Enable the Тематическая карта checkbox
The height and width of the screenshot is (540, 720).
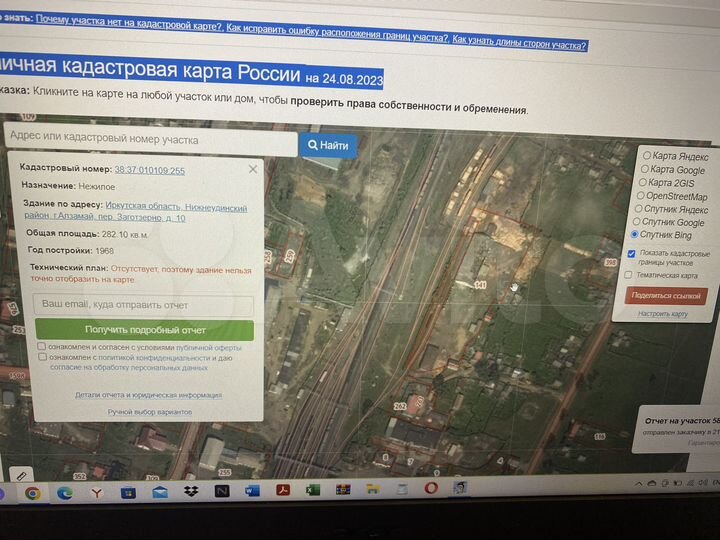[x=628, y=275]
